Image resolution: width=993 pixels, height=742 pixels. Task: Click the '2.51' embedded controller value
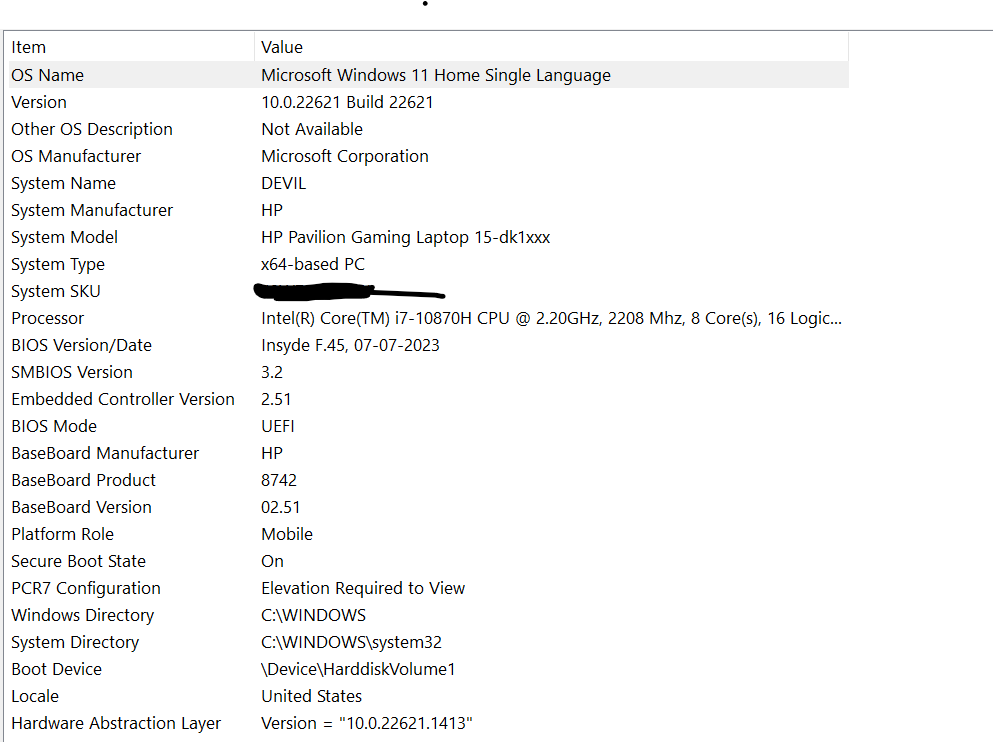[x=276, y=399]
